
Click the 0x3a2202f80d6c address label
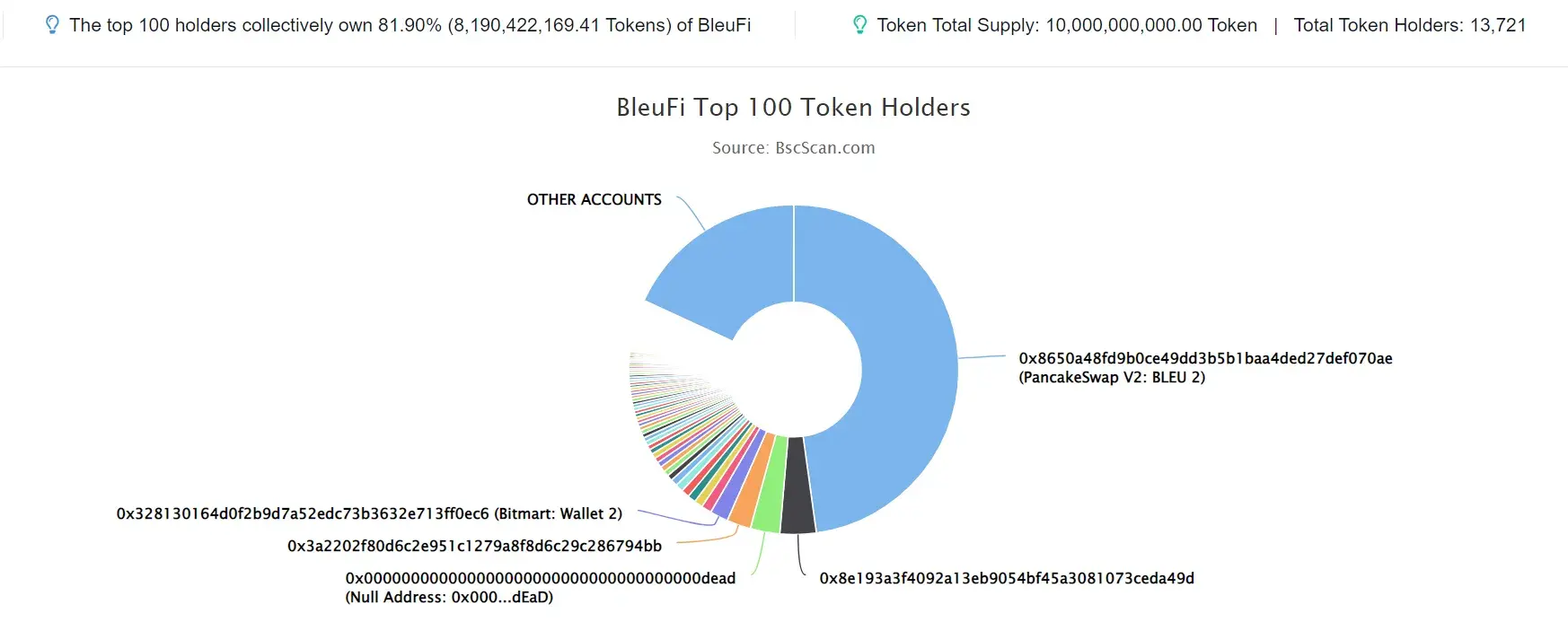474,546
